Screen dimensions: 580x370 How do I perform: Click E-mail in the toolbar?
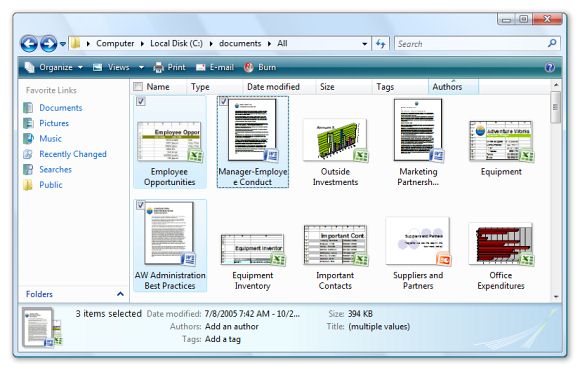[215, 67]
